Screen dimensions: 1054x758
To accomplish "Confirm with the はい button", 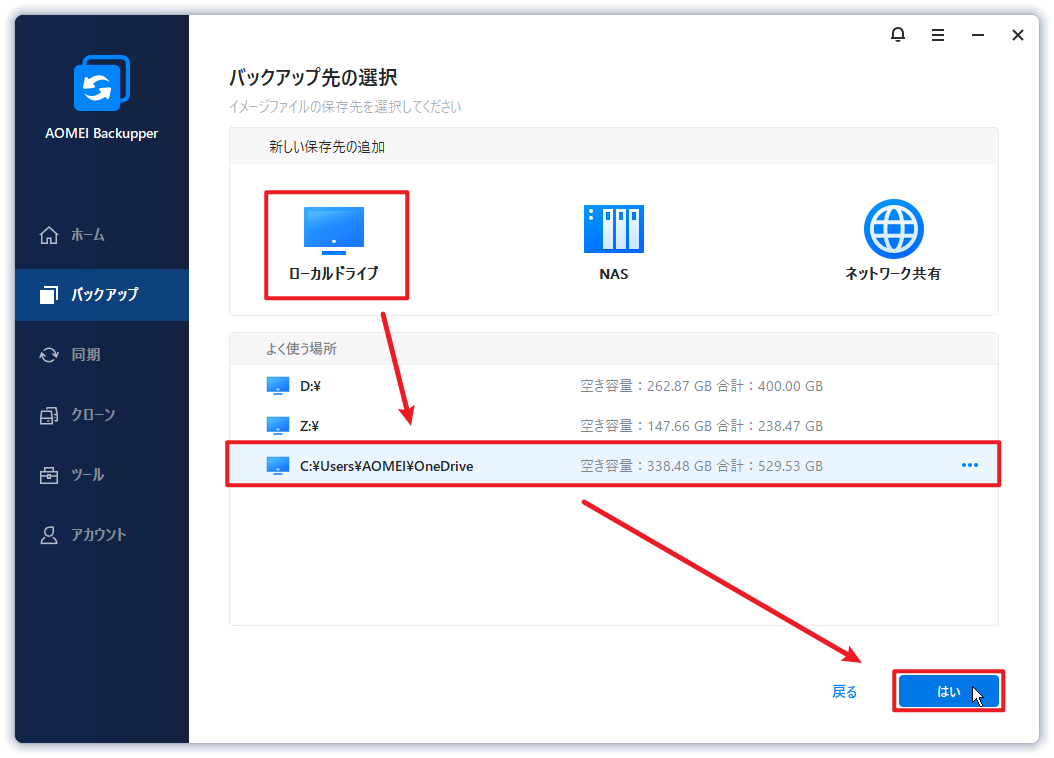I will click(x=948, y=691).
